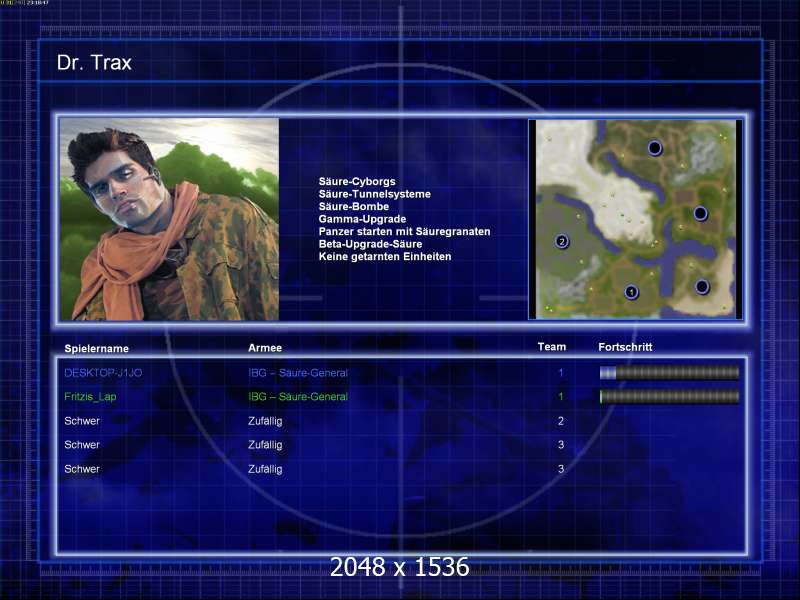
Task: Click the Gamma-Upgrade feature line
Action: pos(362,219)
